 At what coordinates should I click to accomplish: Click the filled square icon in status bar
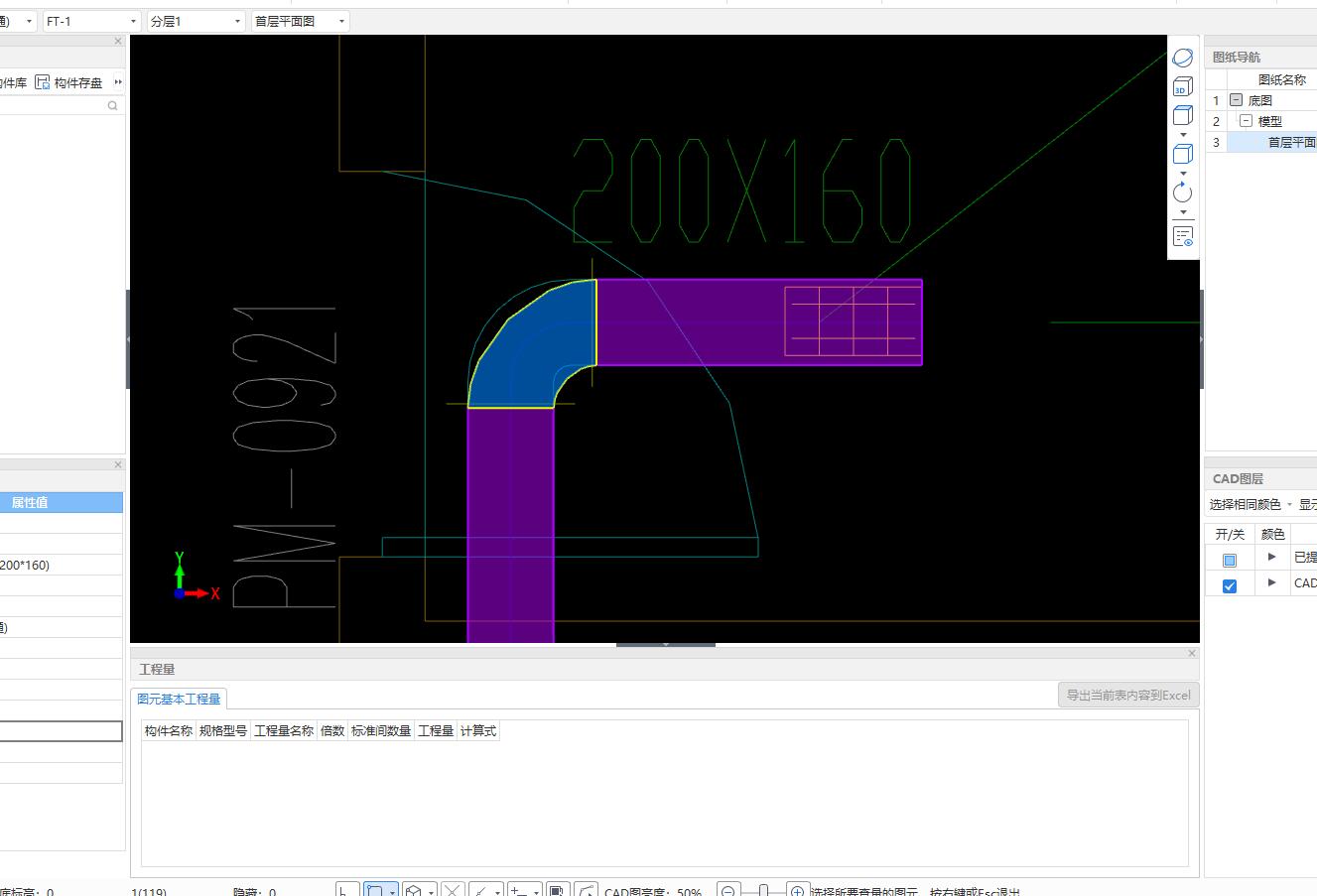[x=558, y=891]
